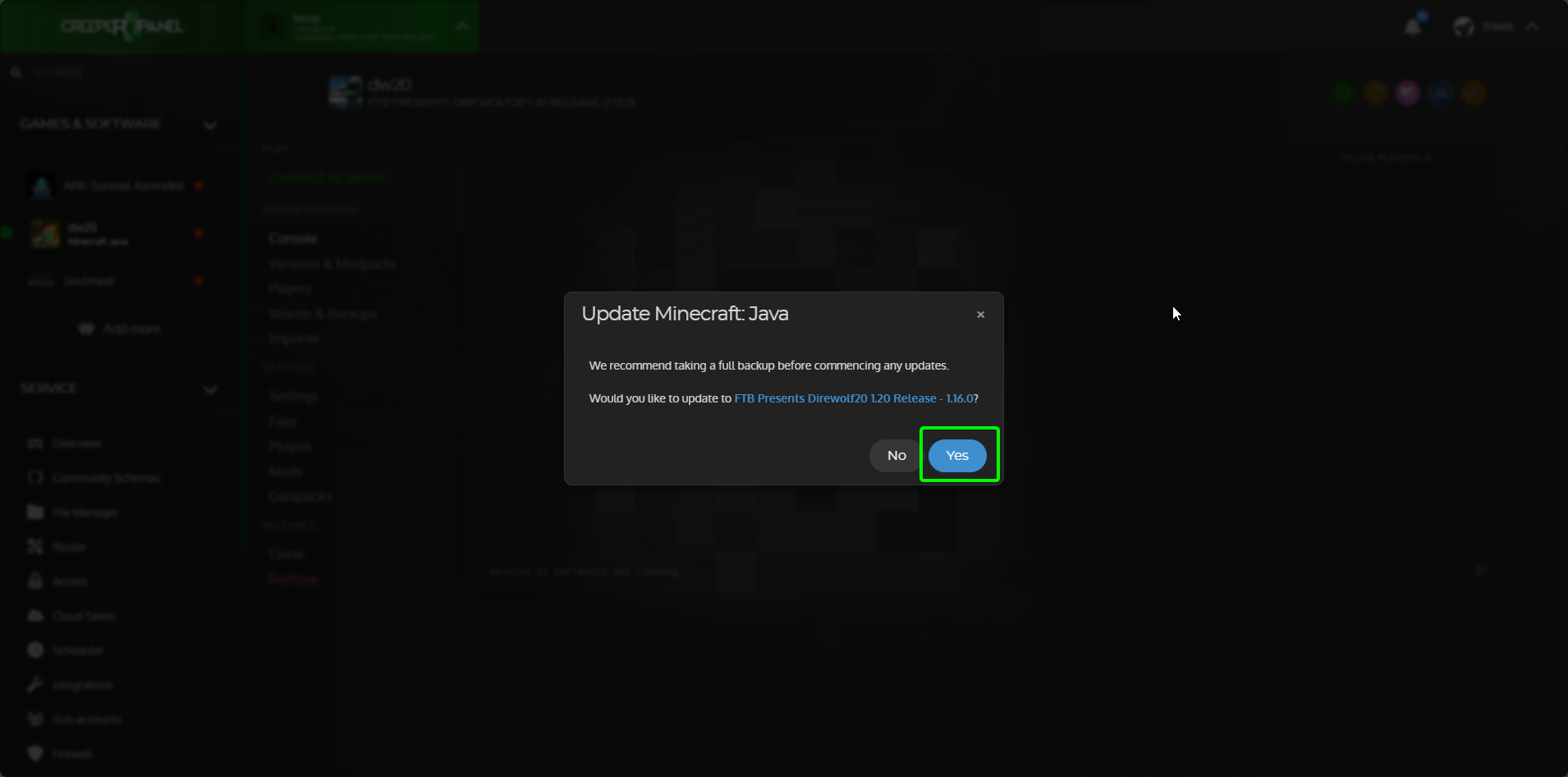Open the Plugins menu item
Viewport: 1568px width, 777px height.
(x=291, y=446)
